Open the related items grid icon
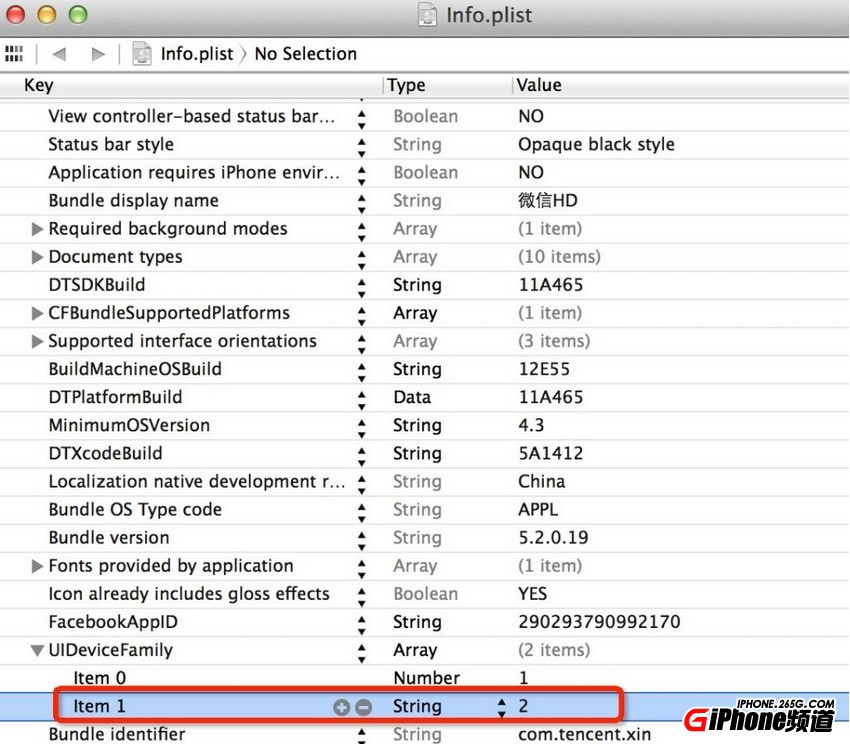The height and width of the screenshot is (744, 850). point(14,54)
